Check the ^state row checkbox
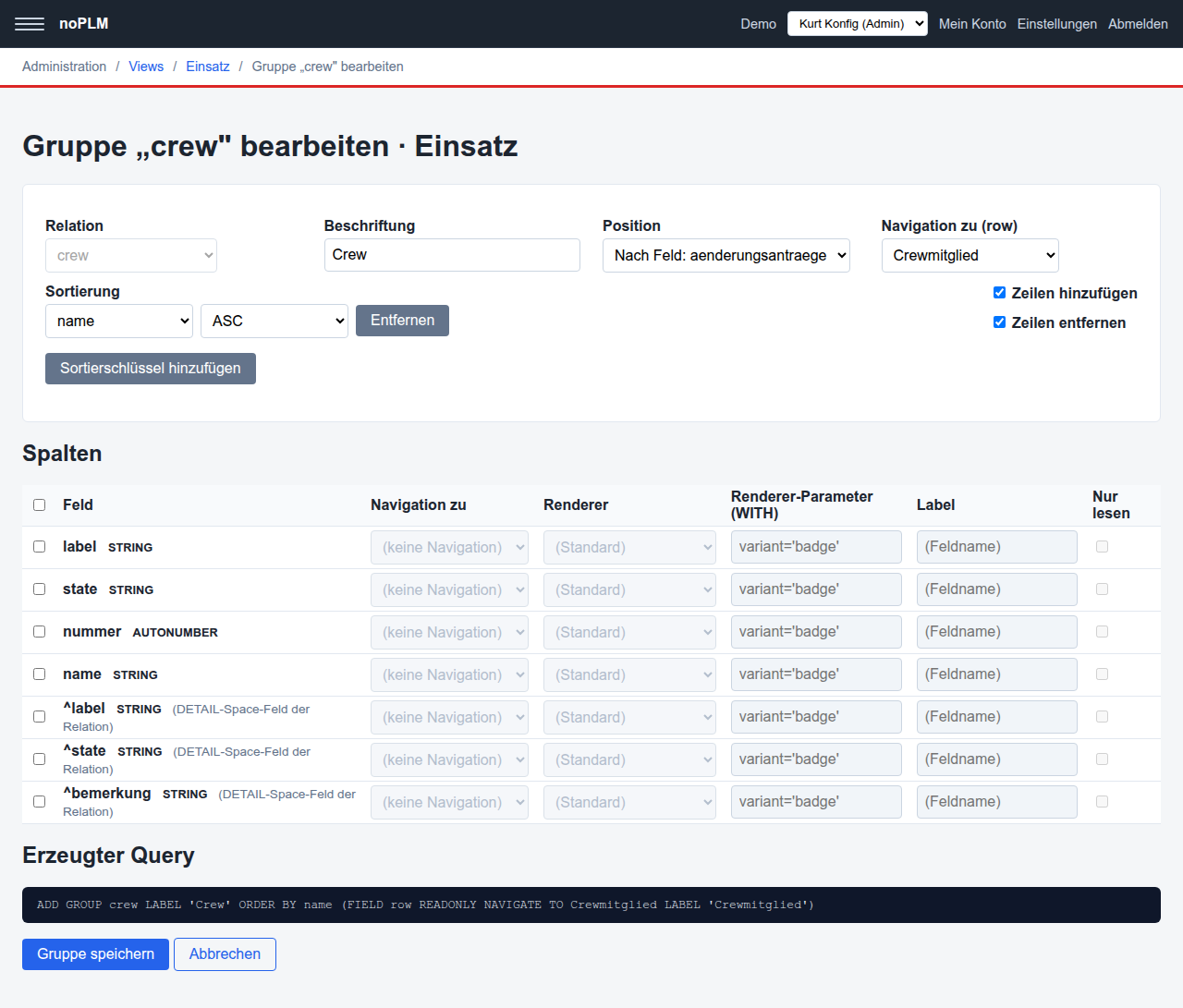This screenshot has height=1008, width=1183. click(x=40, y=759)
